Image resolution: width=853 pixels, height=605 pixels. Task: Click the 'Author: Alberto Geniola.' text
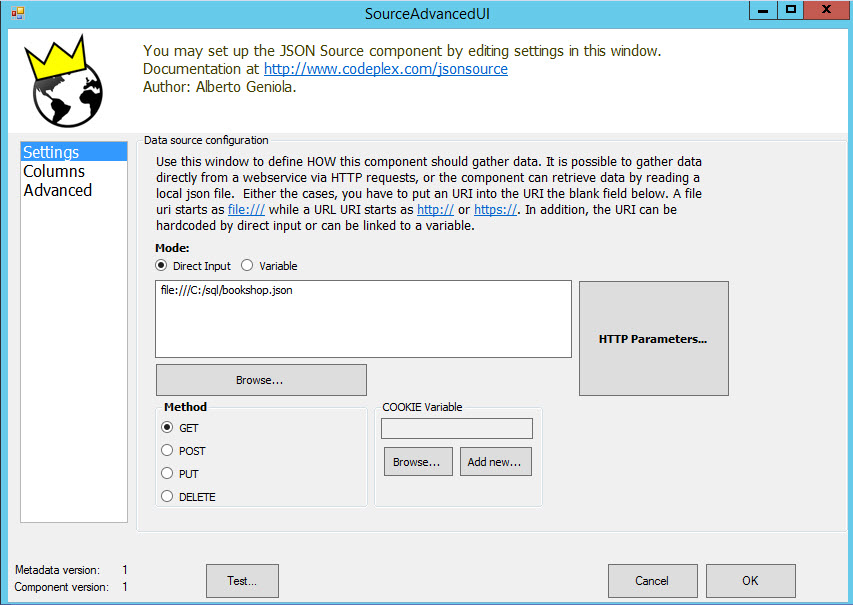click(219, 87)
